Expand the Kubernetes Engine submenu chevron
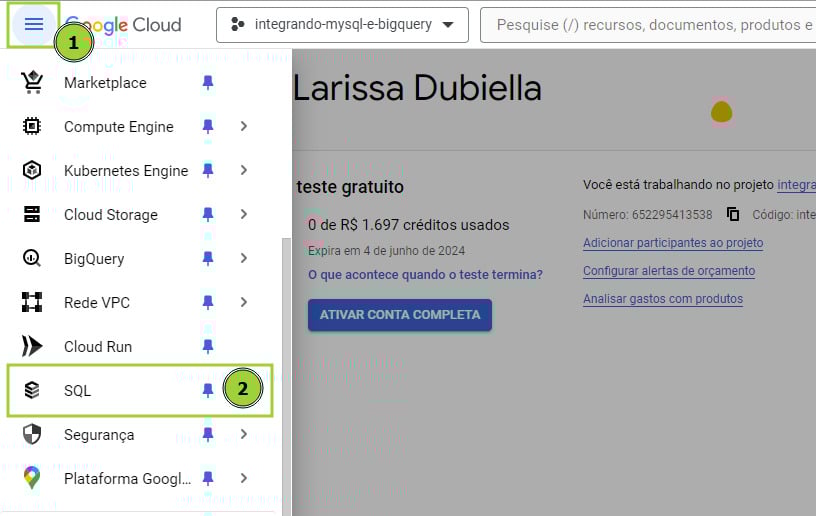 (244, 170)
